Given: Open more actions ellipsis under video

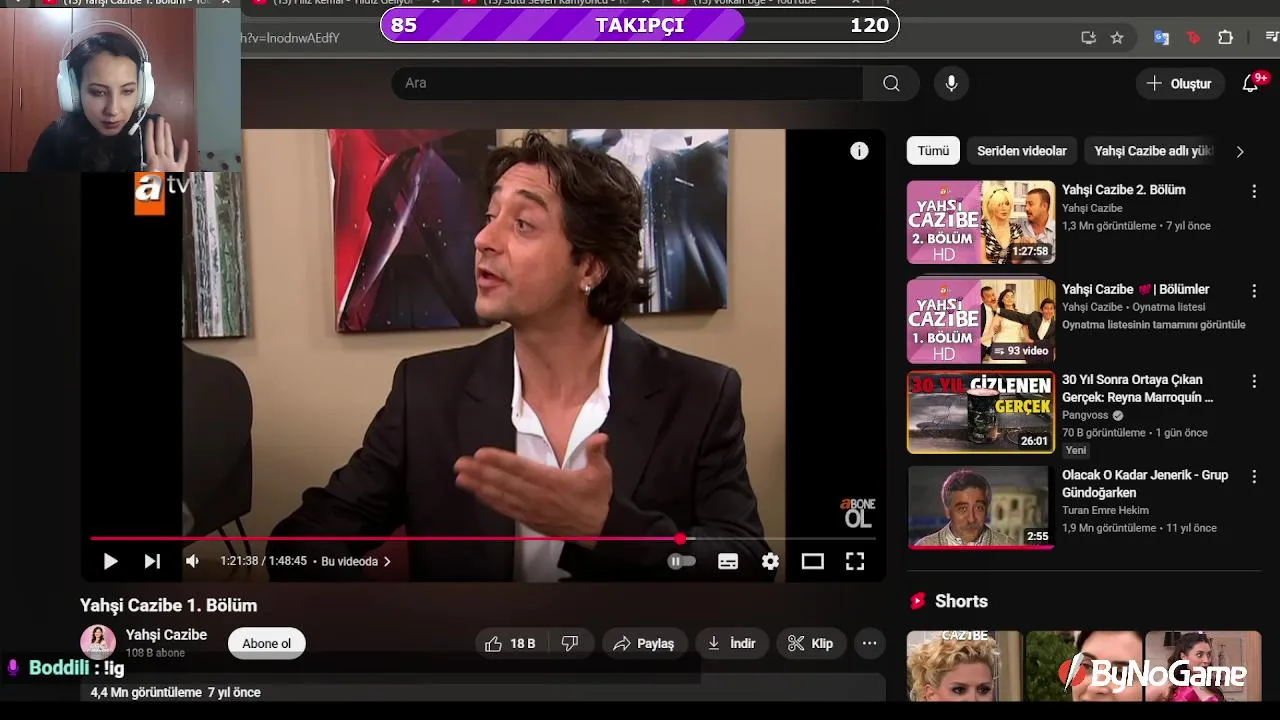Looking at the screenshot, I should click(x=870, y=643).
